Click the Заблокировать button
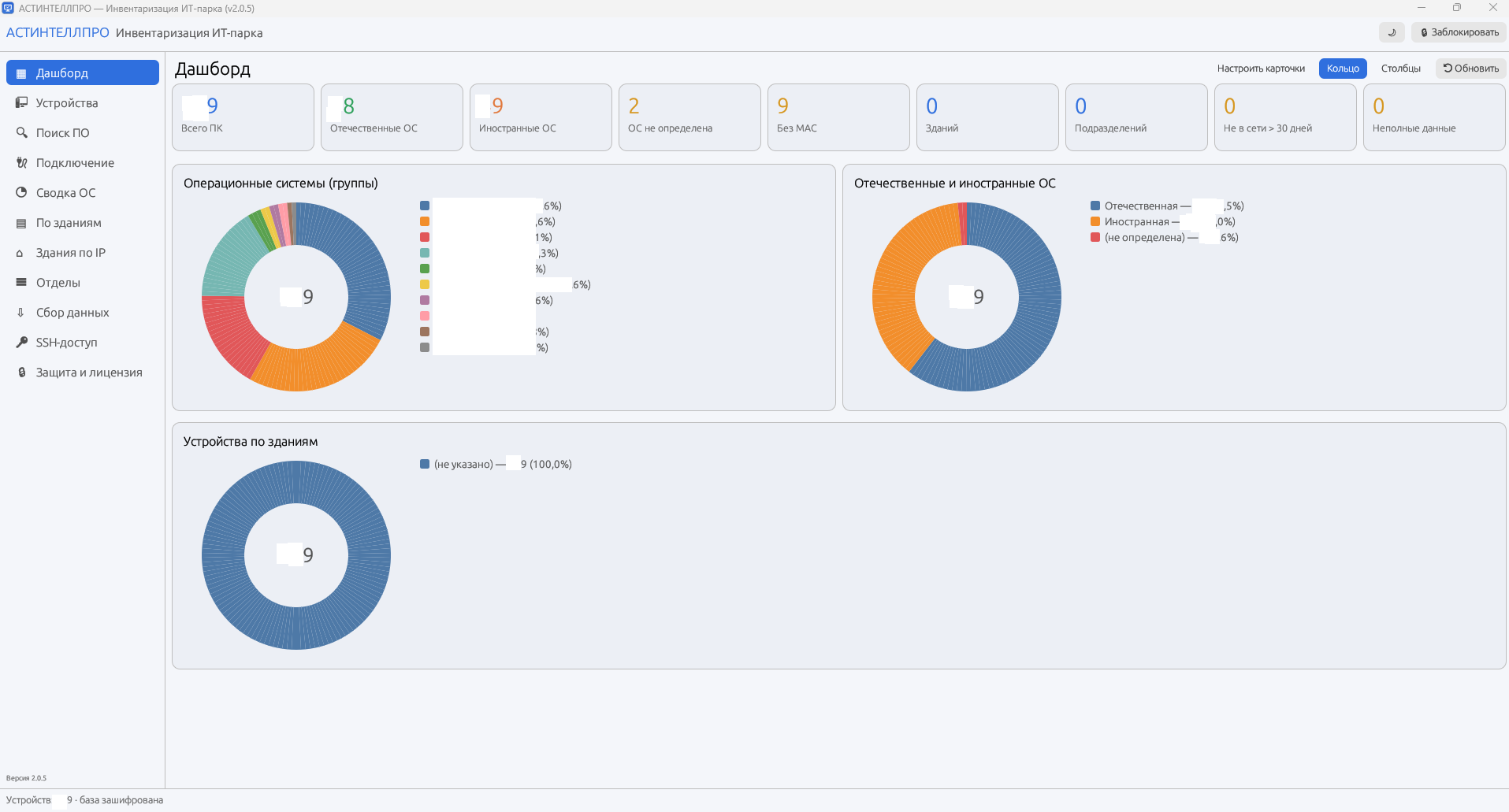 tap(1459, 32)
